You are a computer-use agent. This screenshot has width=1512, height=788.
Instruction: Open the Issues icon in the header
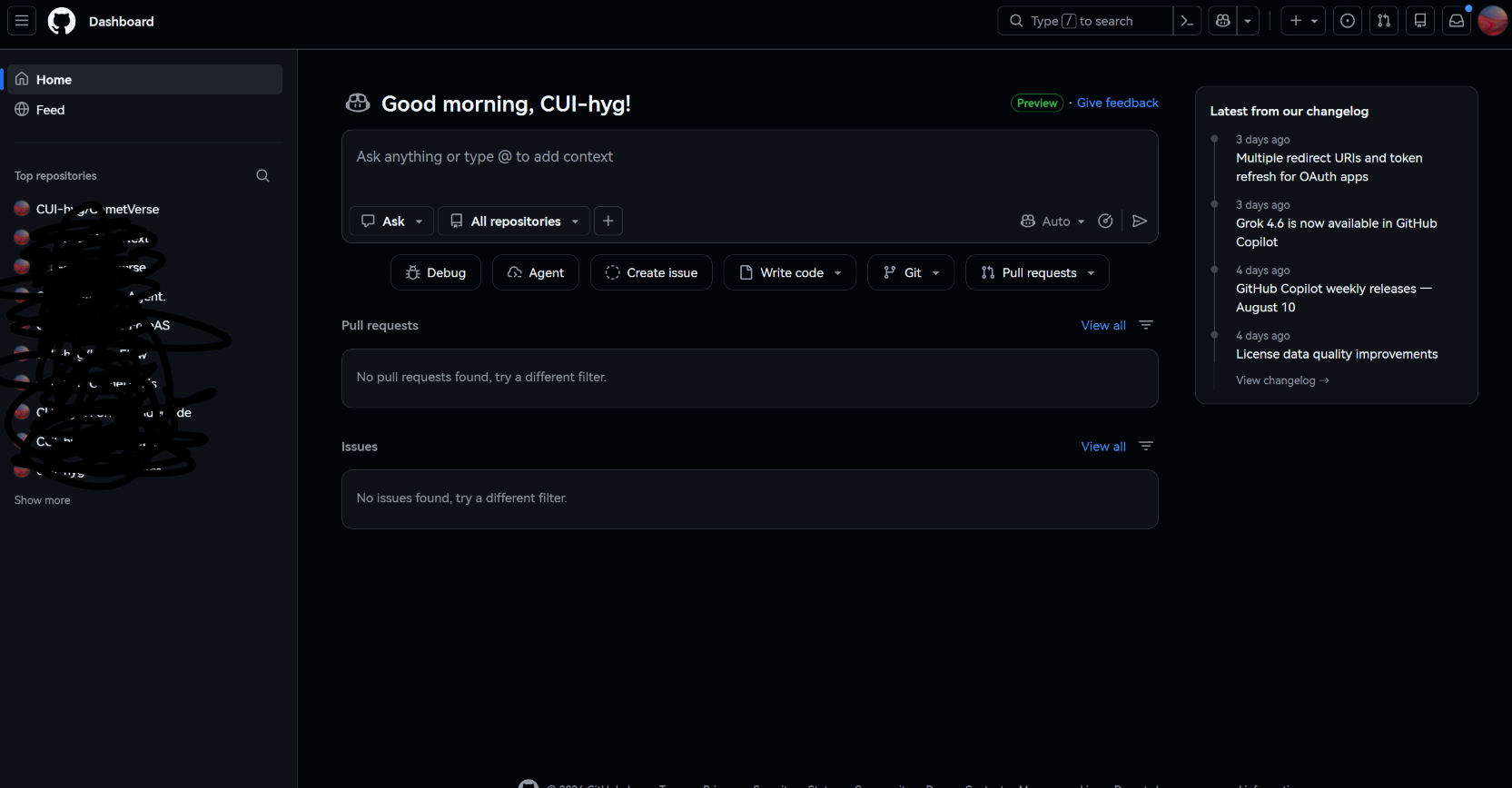1348,21
